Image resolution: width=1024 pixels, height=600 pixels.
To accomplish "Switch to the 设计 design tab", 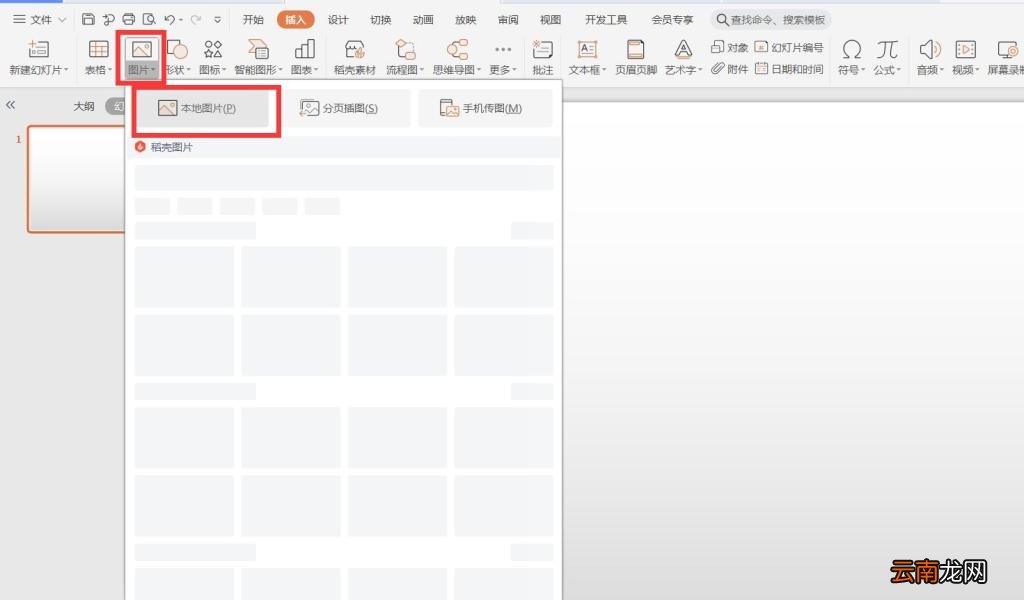I will click(338, 20).
